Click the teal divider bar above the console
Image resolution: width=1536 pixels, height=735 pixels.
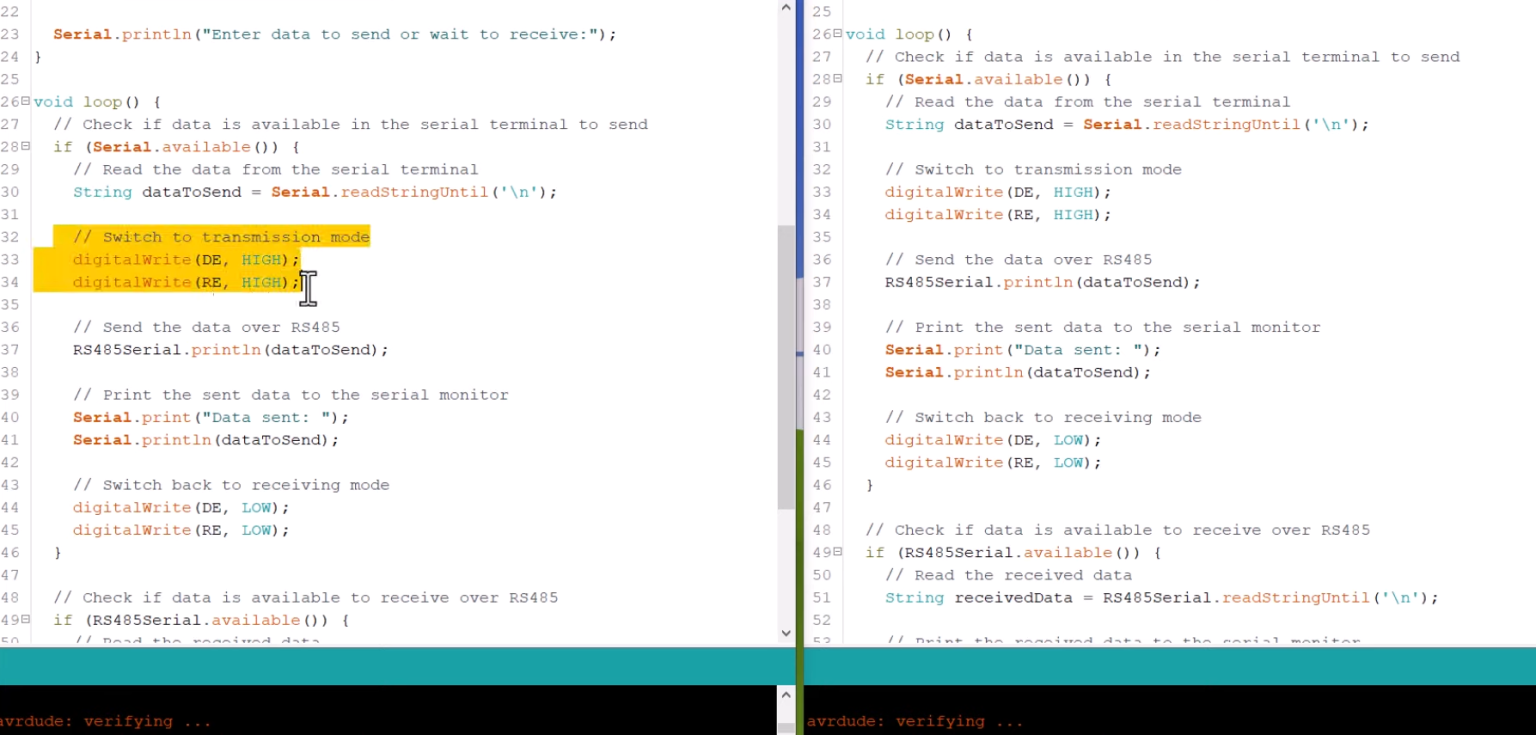click(400, 665)
